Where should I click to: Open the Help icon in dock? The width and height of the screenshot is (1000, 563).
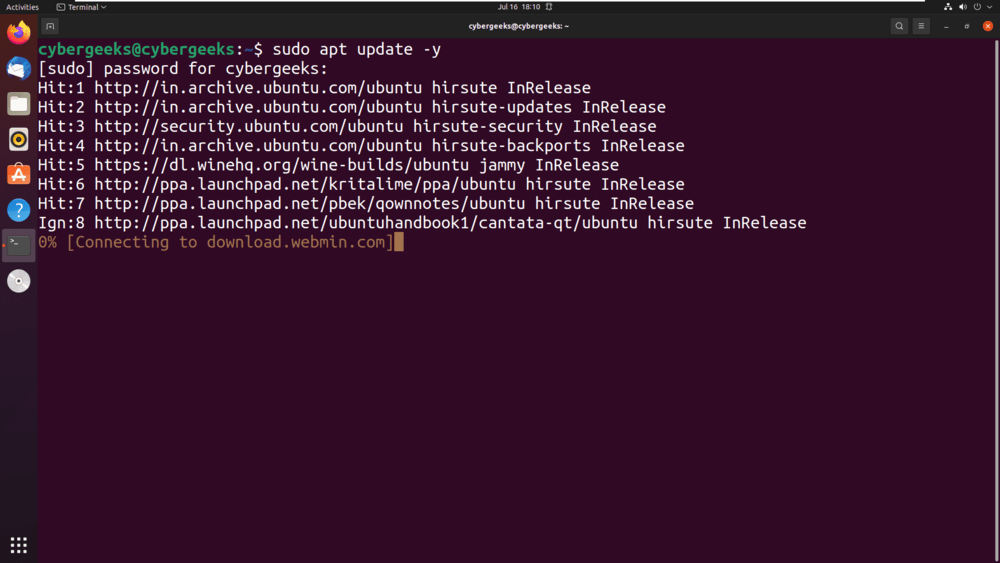click(18, 210)
